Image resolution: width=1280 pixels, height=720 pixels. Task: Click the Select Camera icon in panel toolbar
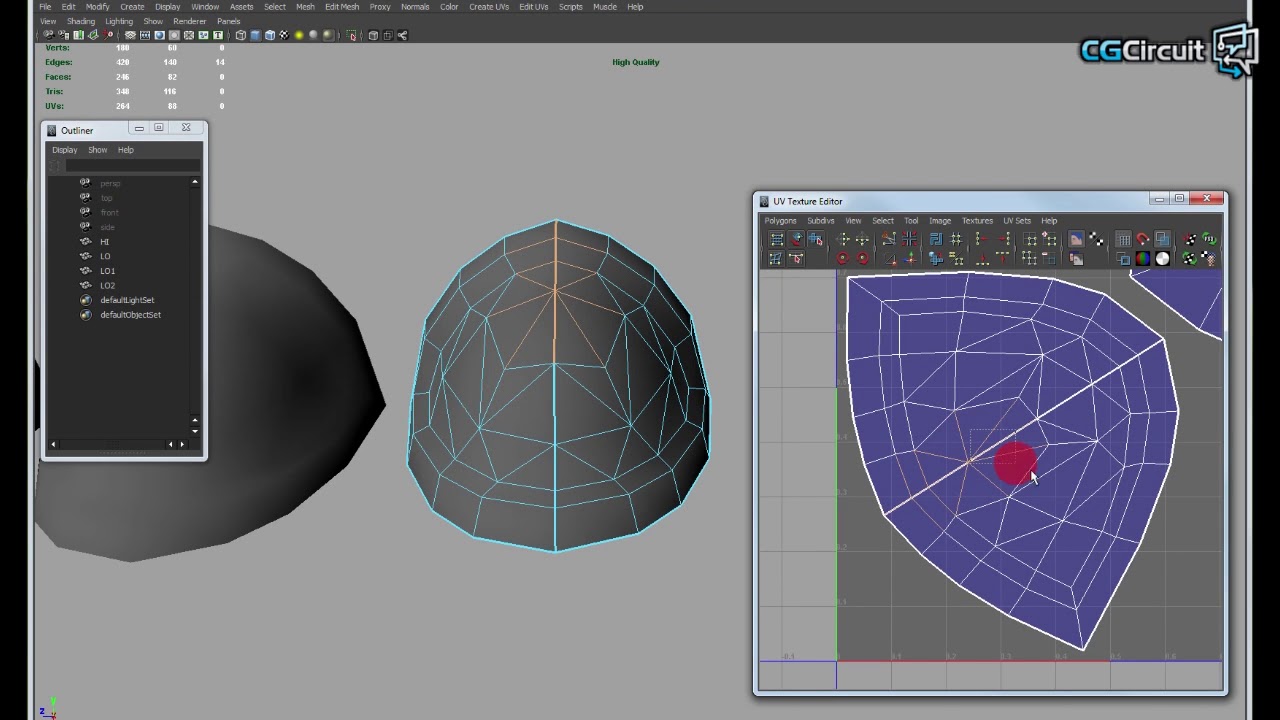[49, 35]
